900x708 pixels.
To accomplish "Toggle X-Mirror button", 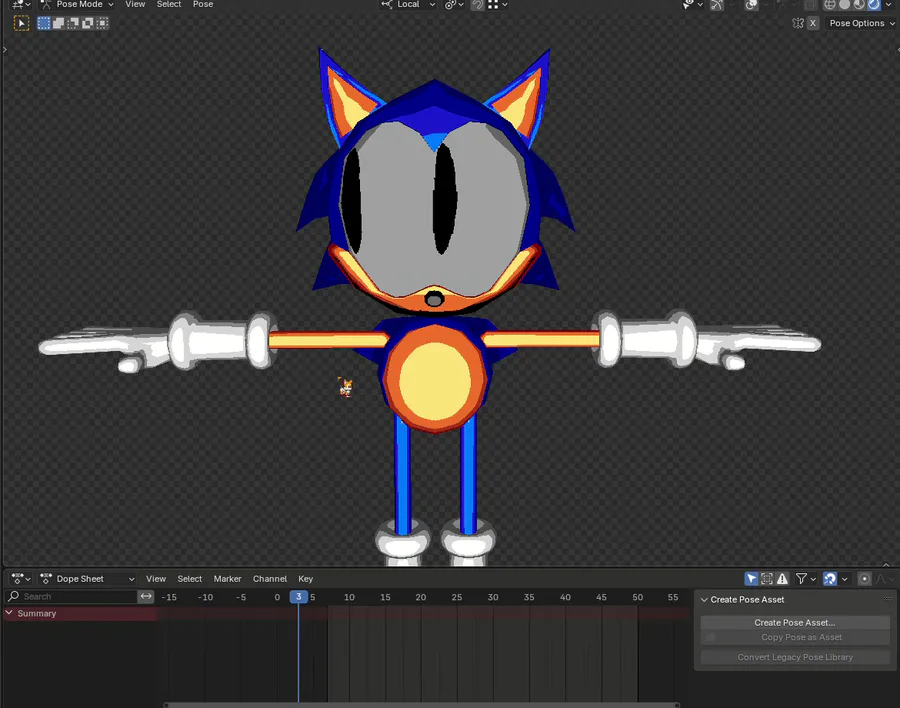I will pos(813,23).
